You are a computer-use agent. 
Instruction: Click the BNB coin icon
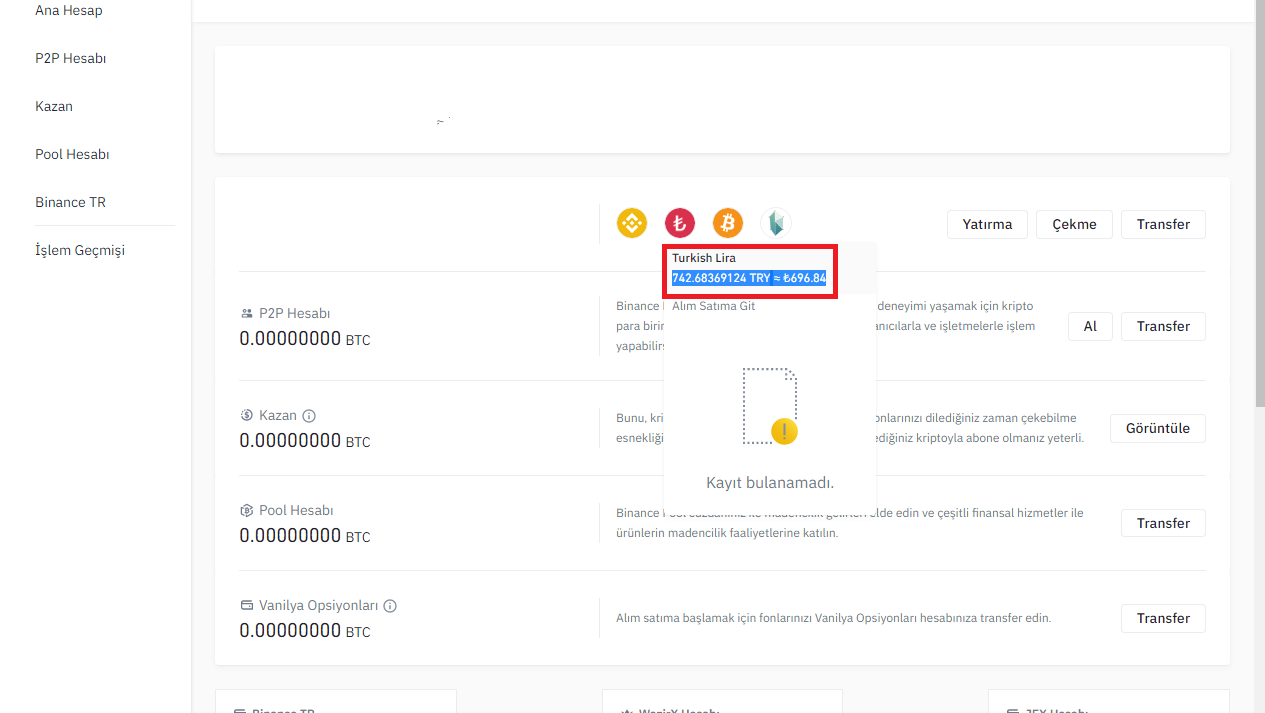[632, 223]
